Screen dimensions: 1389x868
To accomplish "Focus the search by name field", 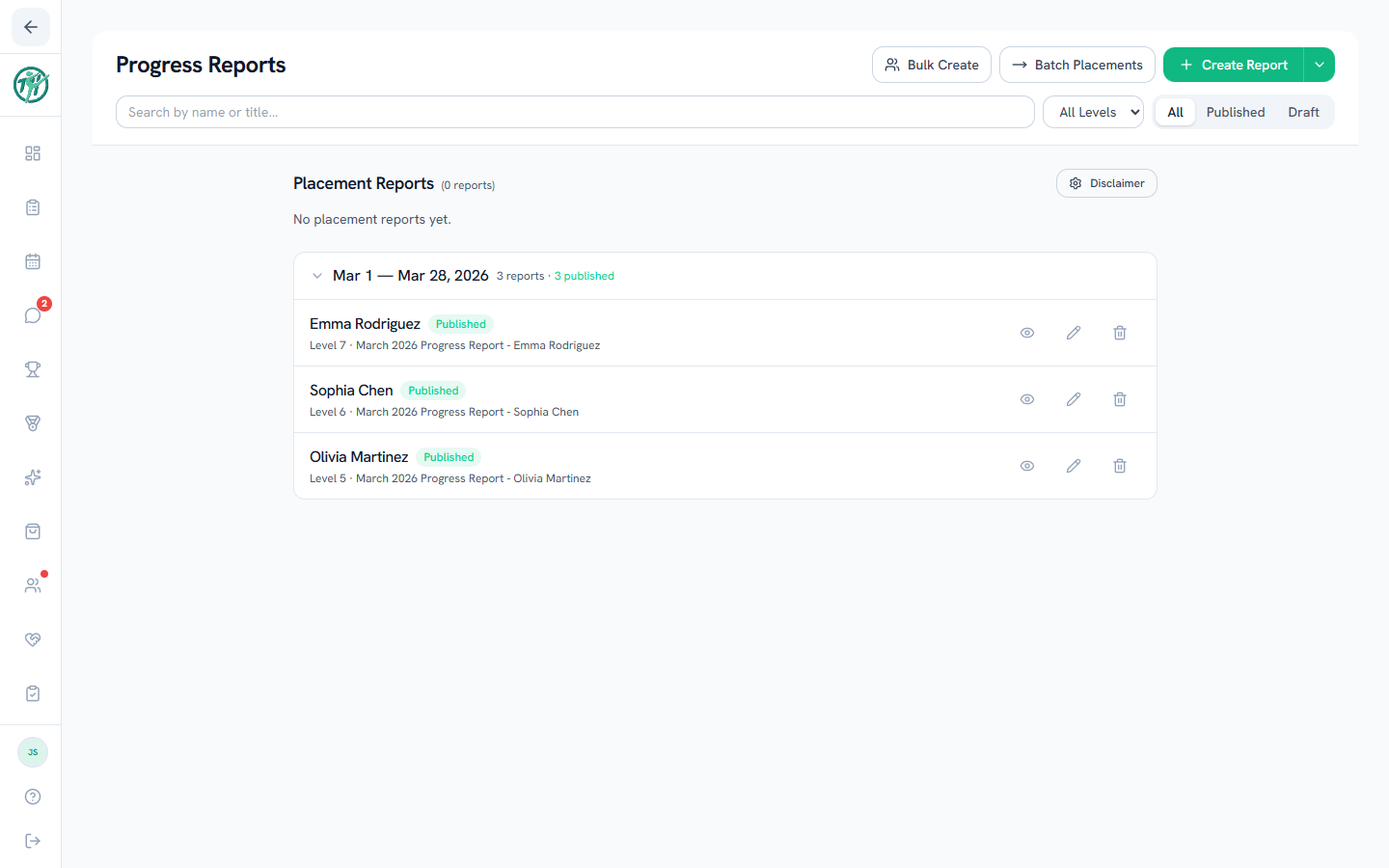I will (x=575, y=112).
